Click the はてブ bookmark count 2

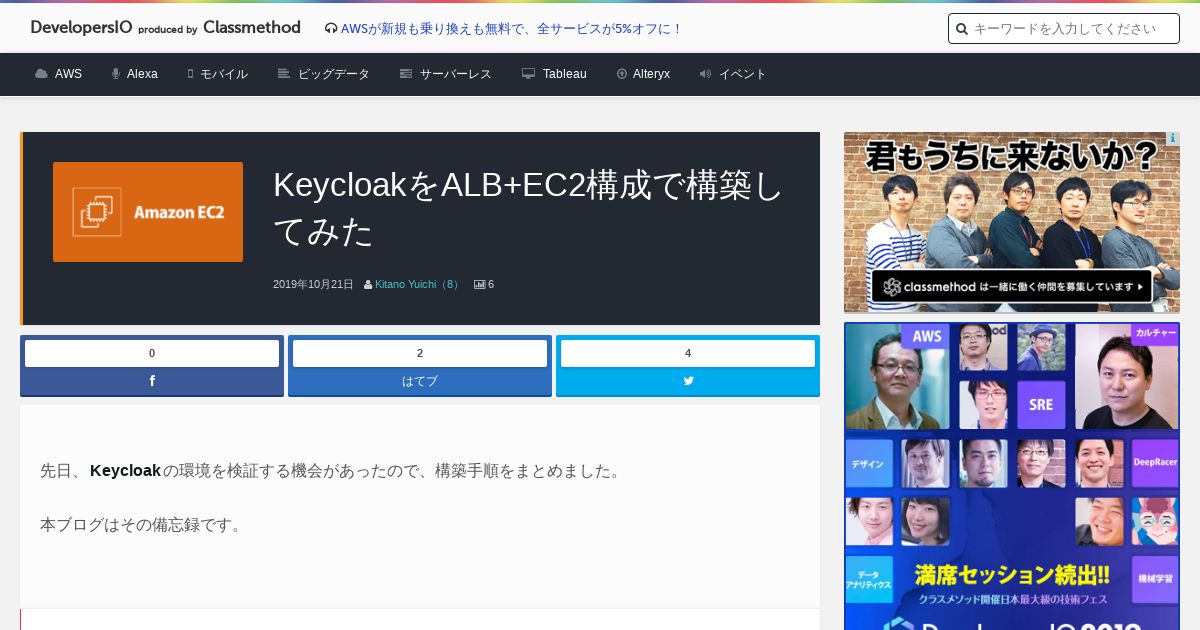click(420, 353)
